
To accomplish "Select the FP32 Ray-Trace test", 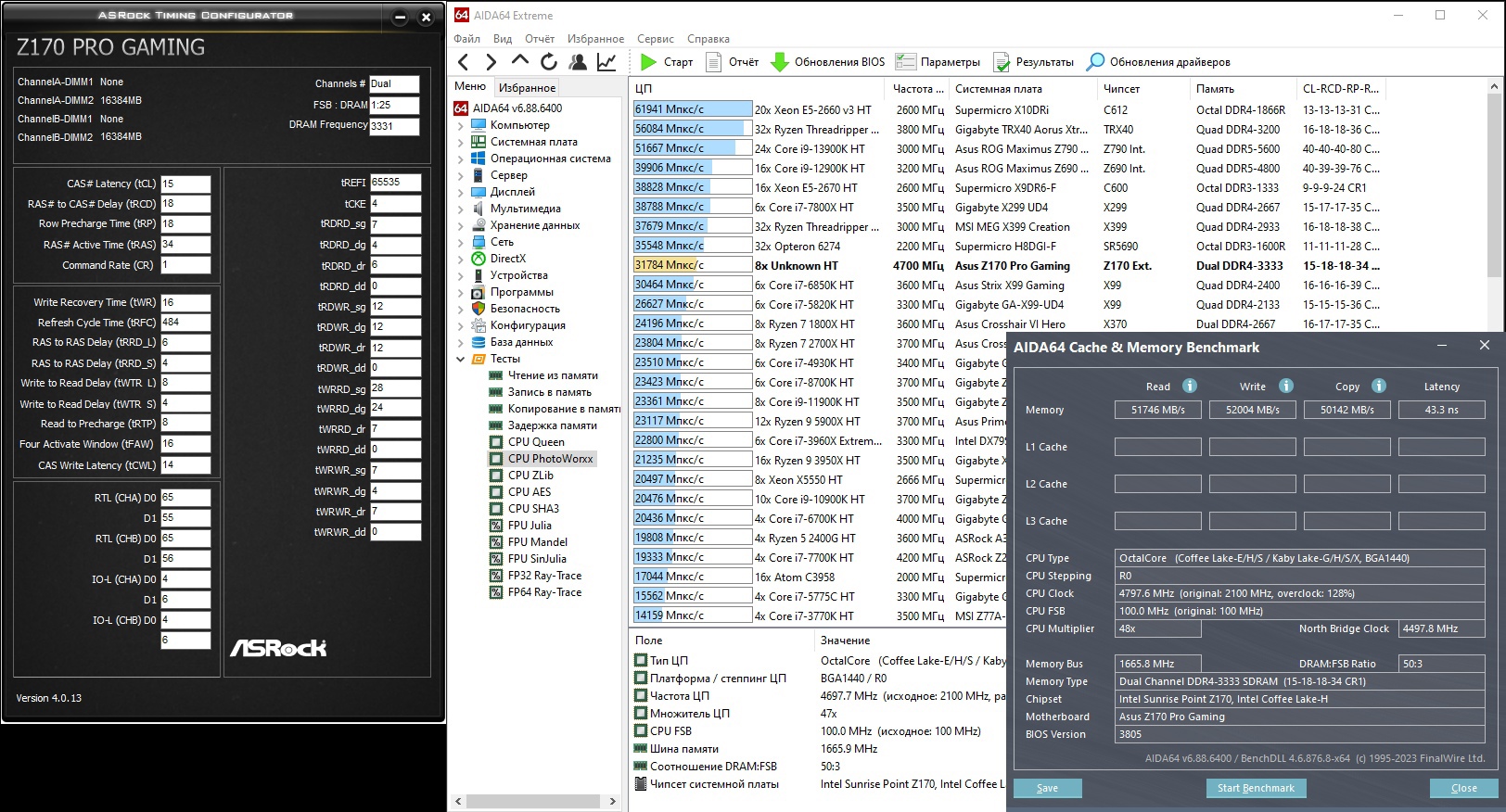I will coord(544,576).
